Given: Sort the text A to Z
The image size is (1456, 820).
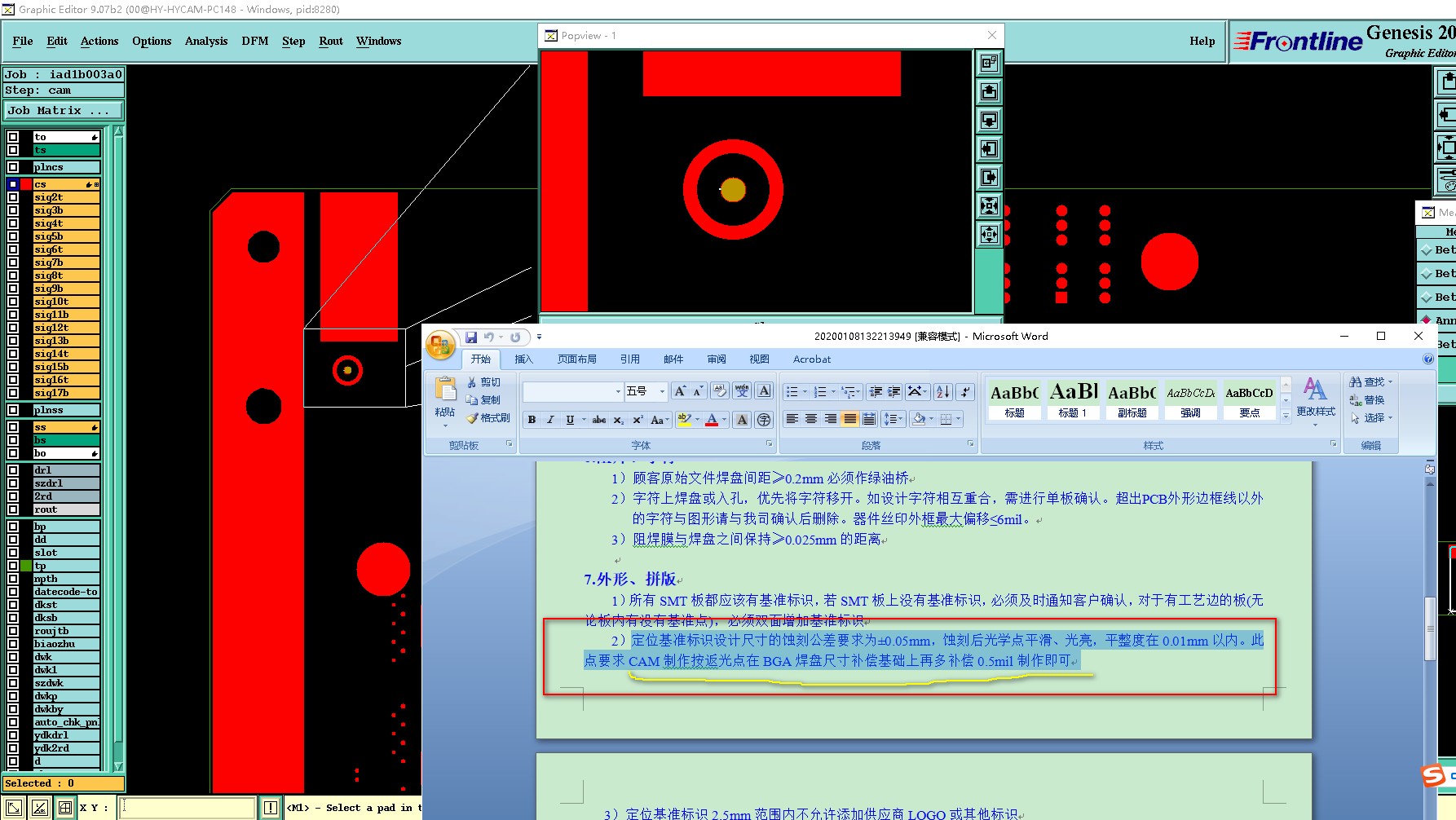Looking at the screenshot, I should point(943,391).
